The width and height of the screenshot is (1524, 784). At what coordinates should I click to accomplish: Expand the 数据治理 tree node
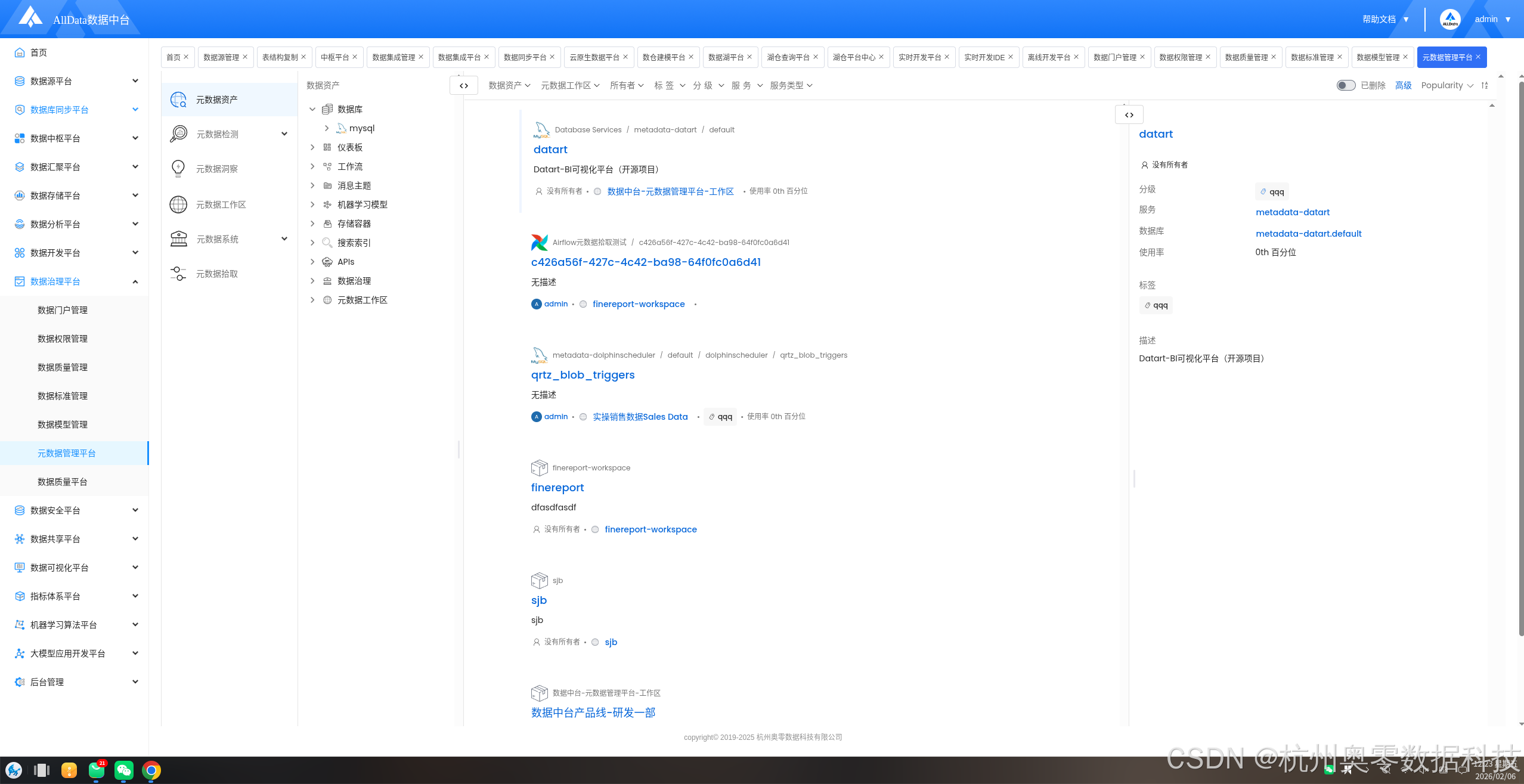pos(312,281)
